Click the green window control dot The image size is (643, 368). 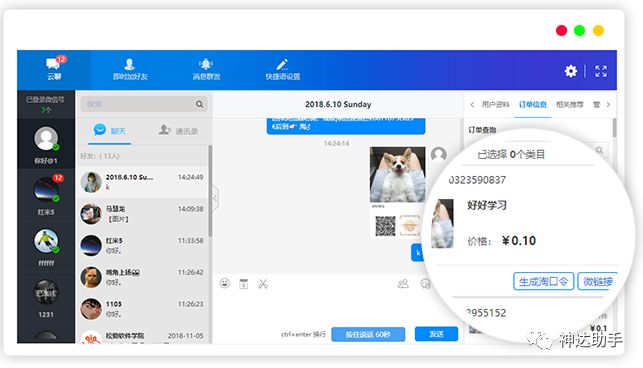(x=579, y=30)
